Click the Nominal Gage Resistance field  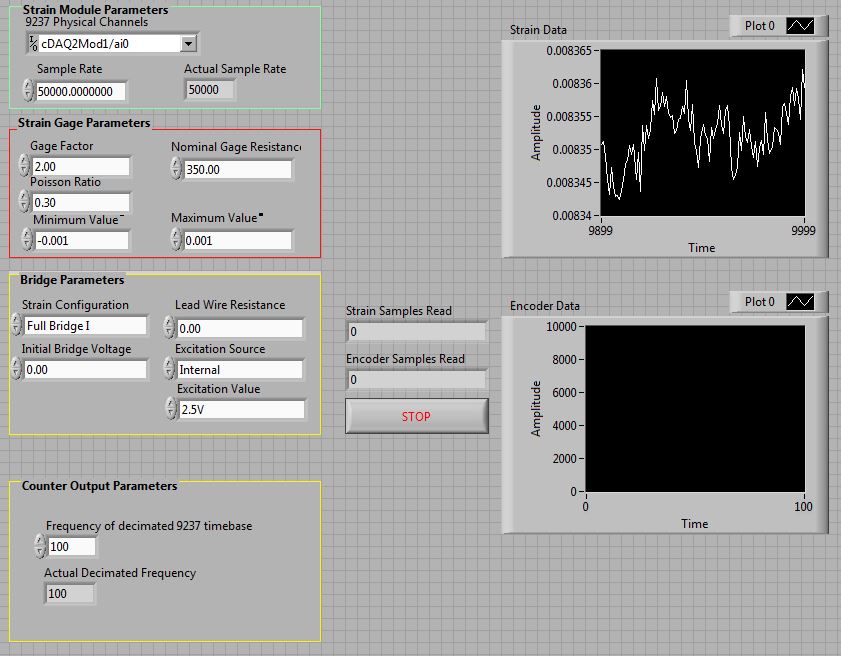pos(237,169)
